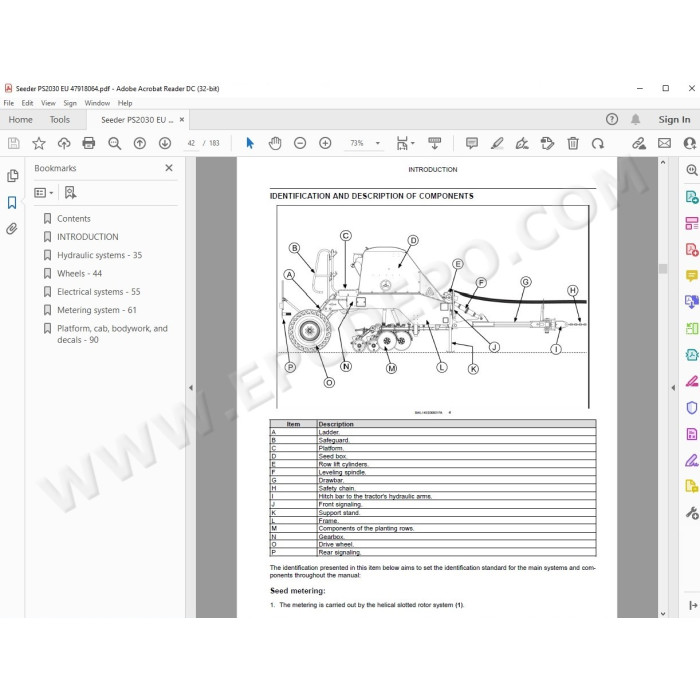Close the Bookmarks panel
Screen dimensions: 700x700
coord(169,168)
